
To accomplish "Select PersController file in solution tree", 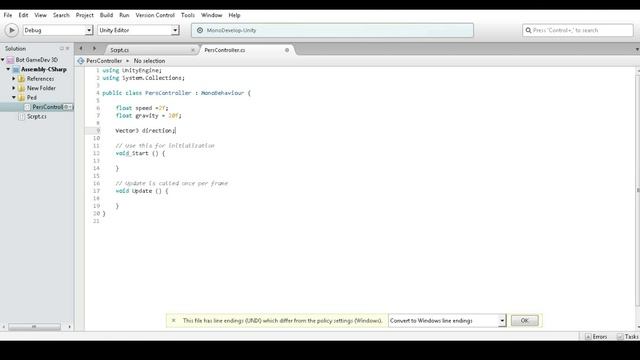I will pos(47,107).
